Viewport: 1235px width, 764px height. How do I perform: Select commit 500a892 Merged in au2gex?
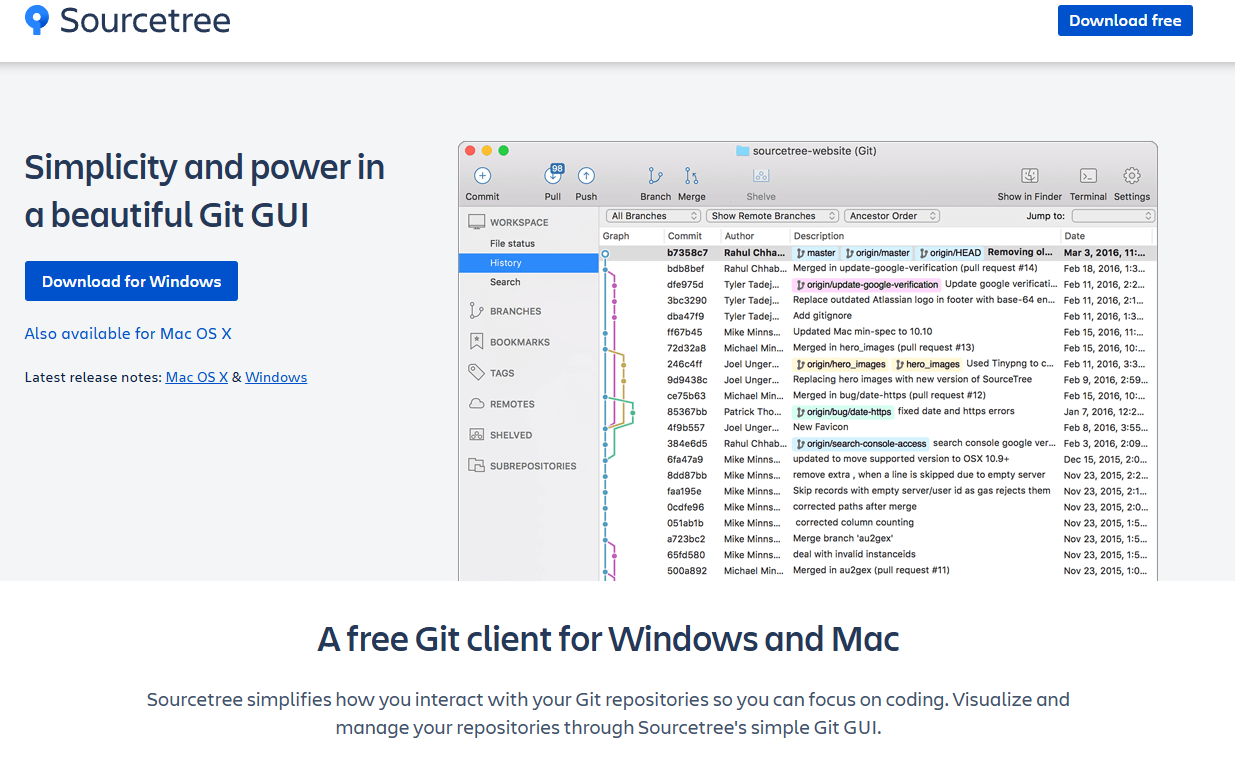[x=878, y=571]
